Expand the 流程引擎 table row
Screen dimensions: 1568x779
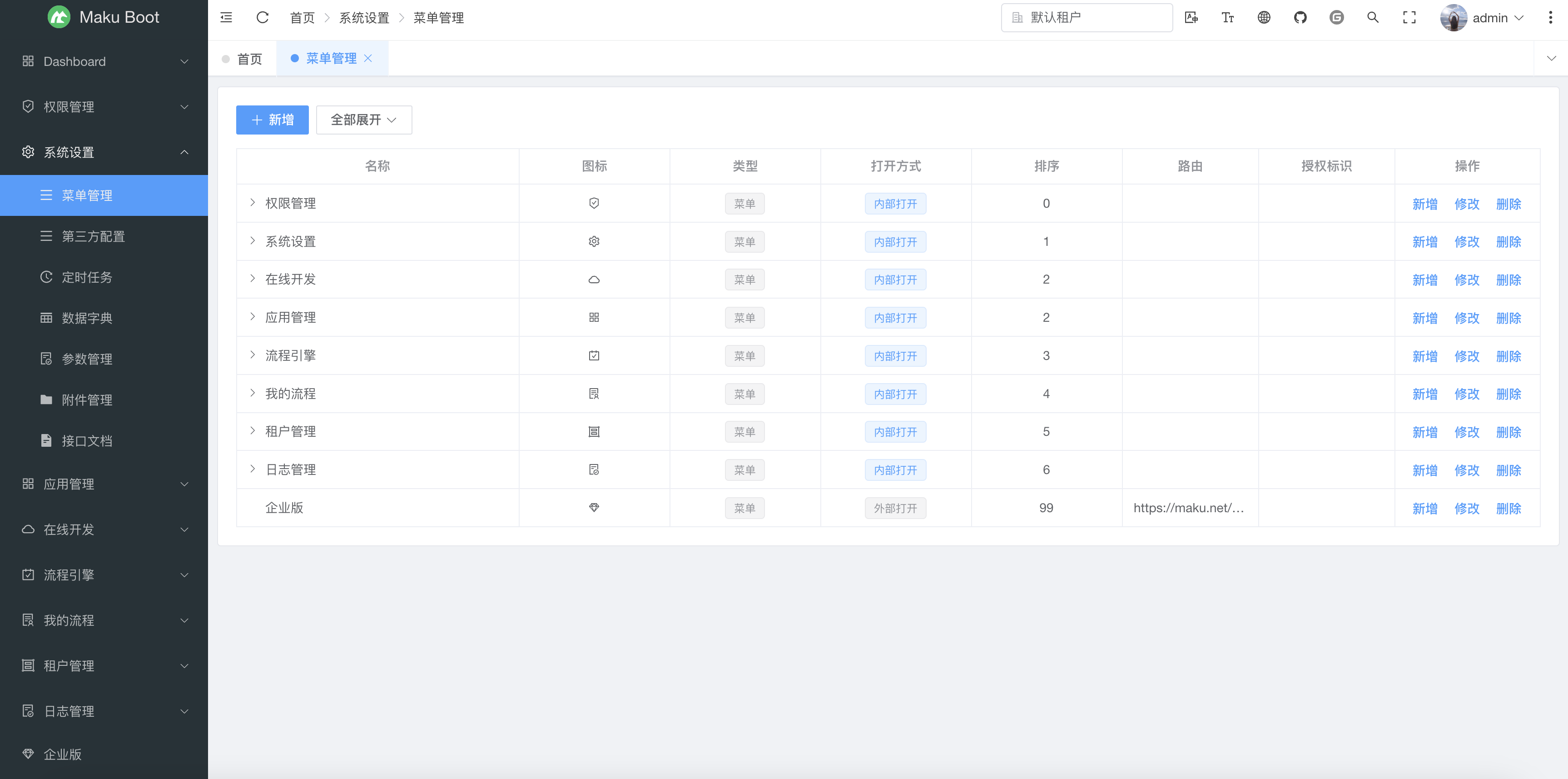tap(253, 355)
